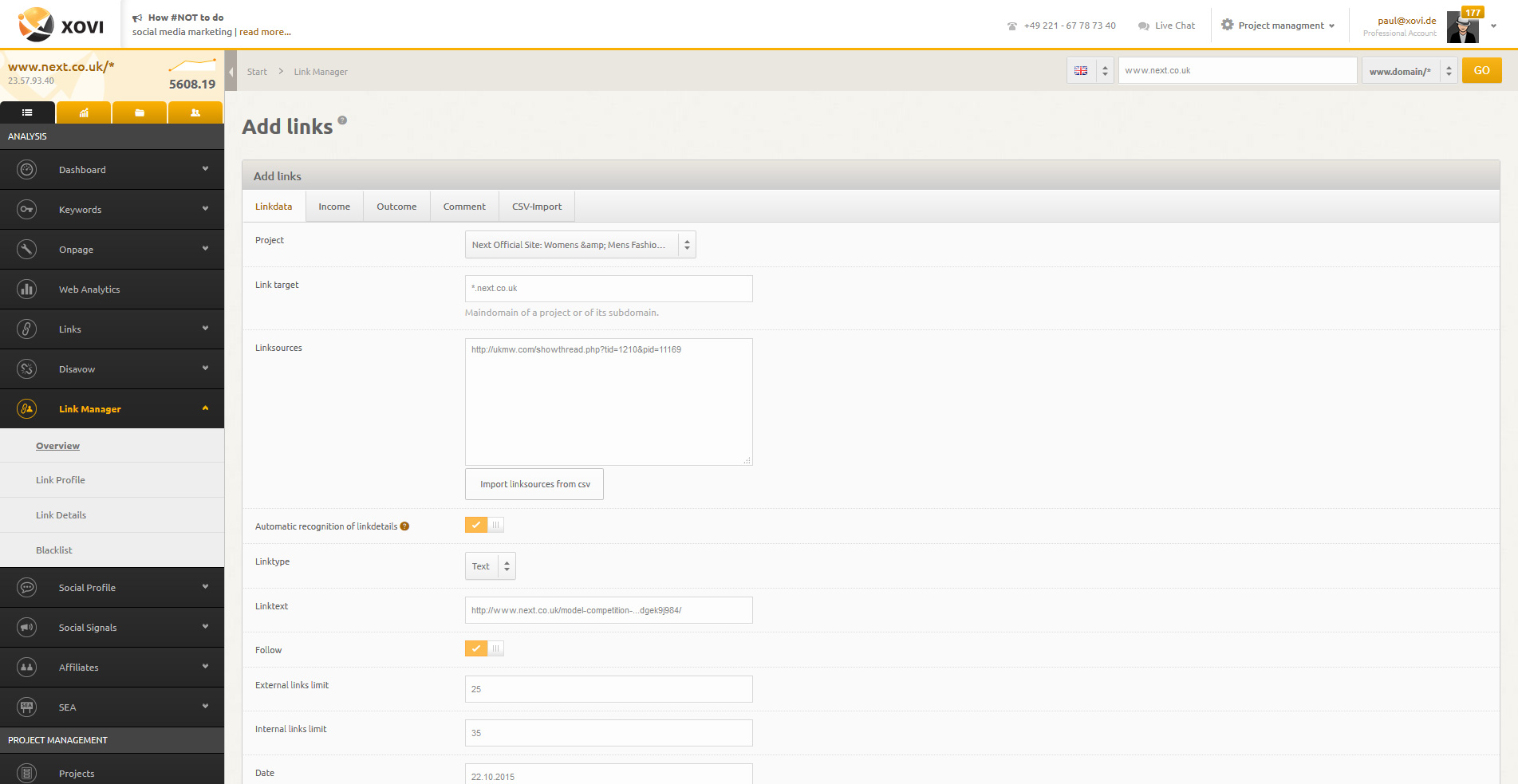1518x784 pixels.
Task: Click into the Linksources text area
Action: [x=609, y=402]
